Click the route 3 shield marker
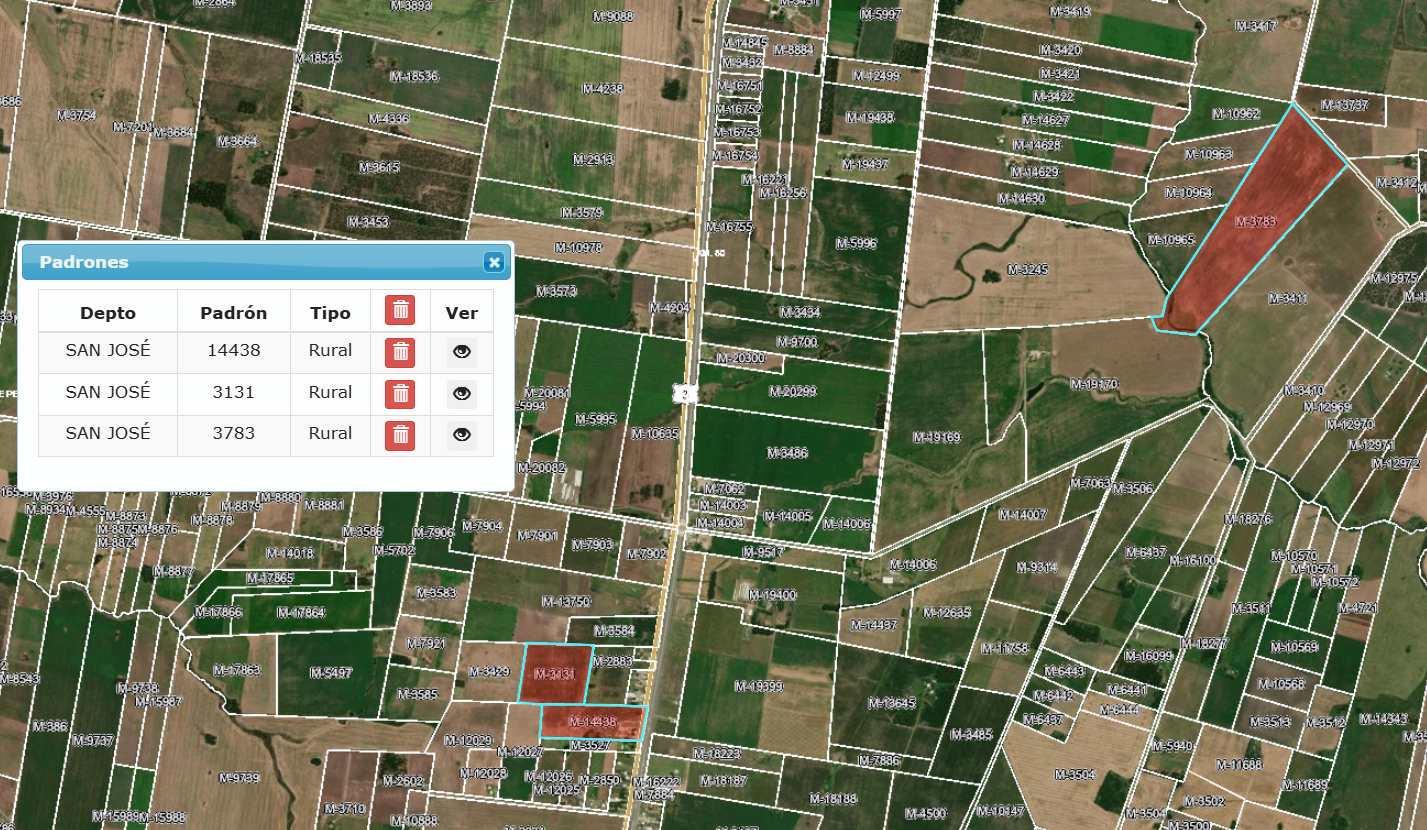 click(x=685, y=394)
